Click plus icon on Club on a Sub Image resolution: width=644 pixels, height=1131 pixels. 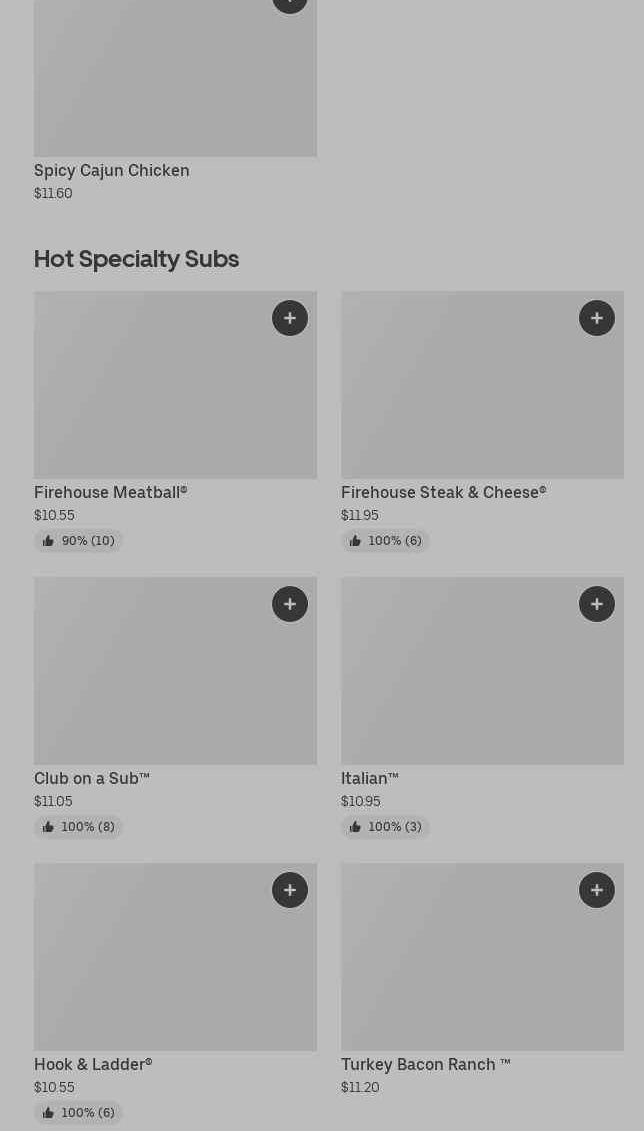290,604
